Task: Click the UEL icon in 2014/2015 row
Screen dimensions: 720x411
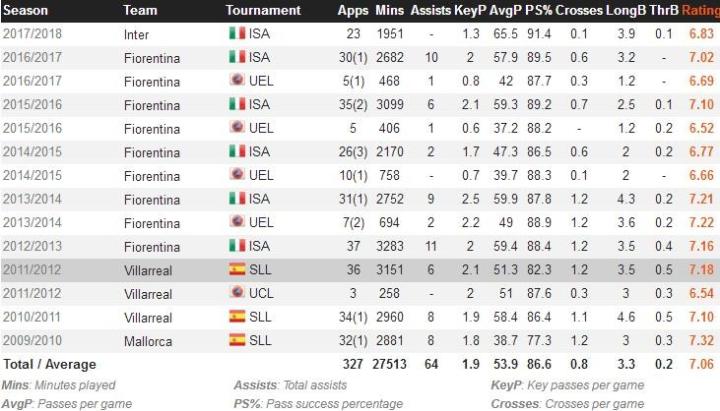Action: pyautogui.click(x=236, y=175)
